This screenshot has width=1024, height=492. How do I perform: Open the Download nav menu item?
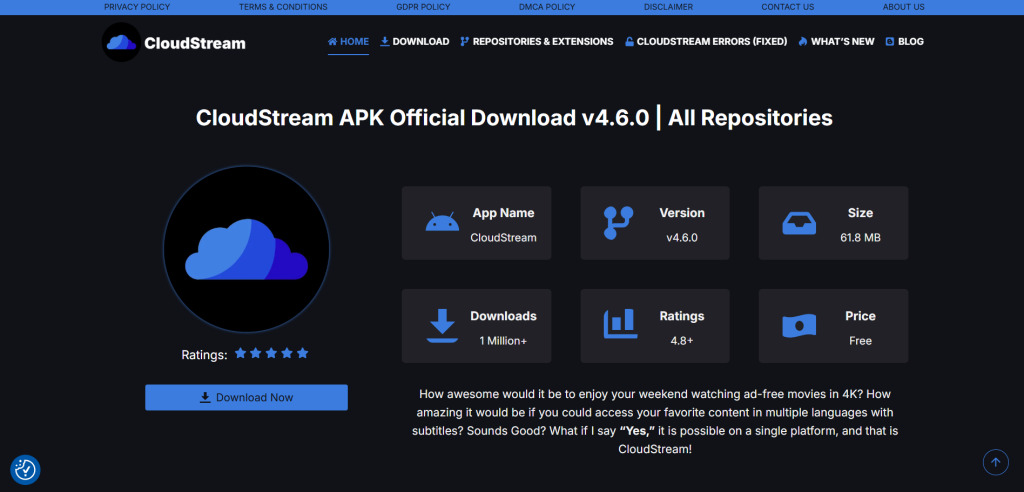click(x=415, y=42)
